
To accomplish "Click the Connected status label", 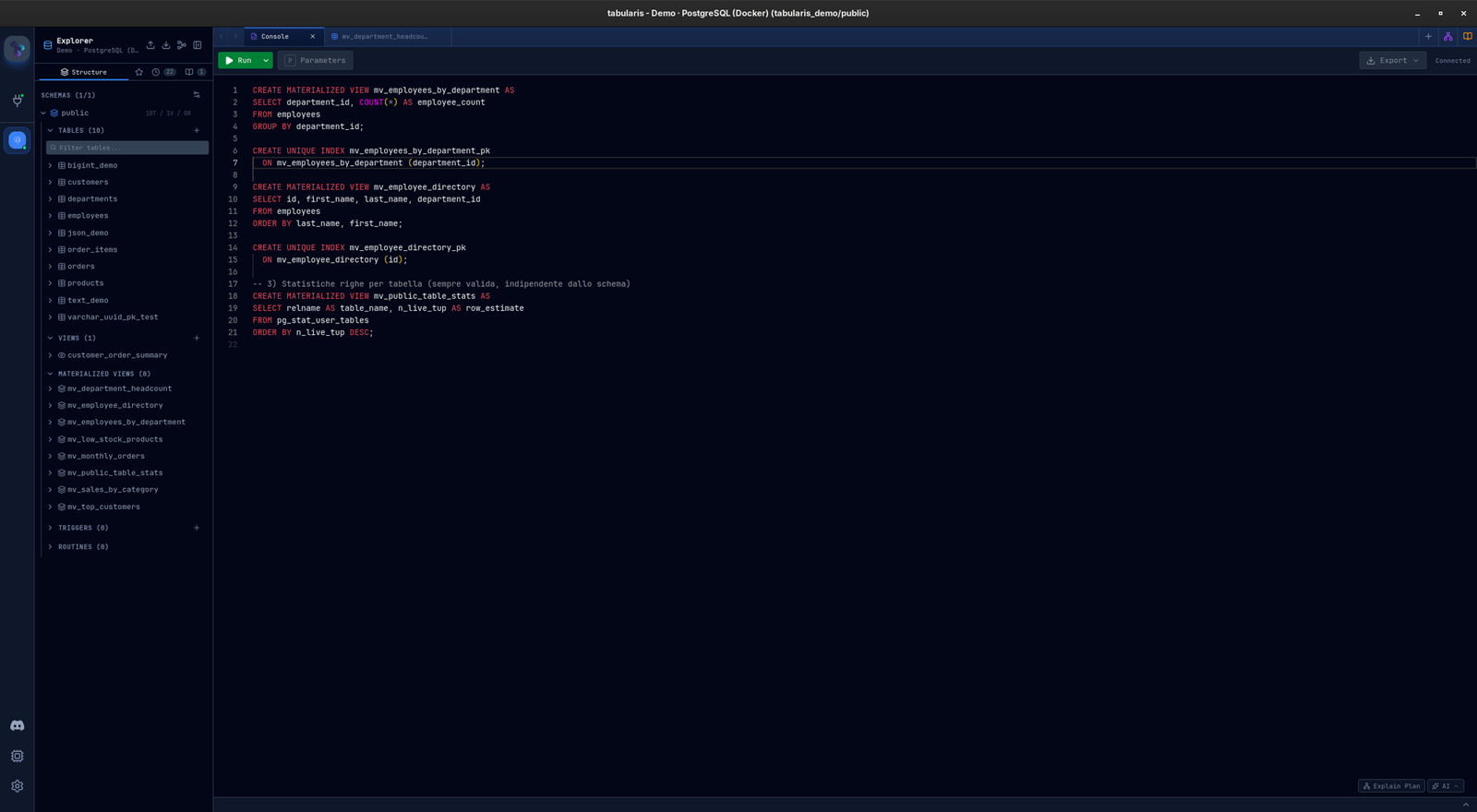I will 1452,61.
